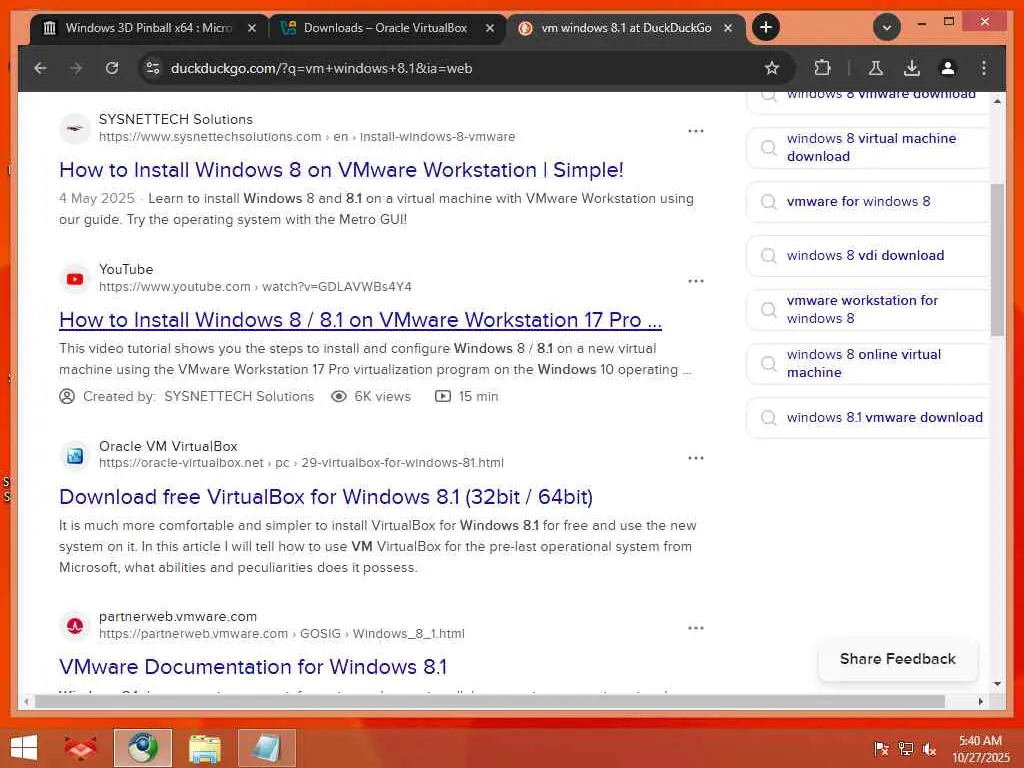Open File Explorer from the taskbar
Viewport: 1024px width, 768px height.
pos(204,748)
